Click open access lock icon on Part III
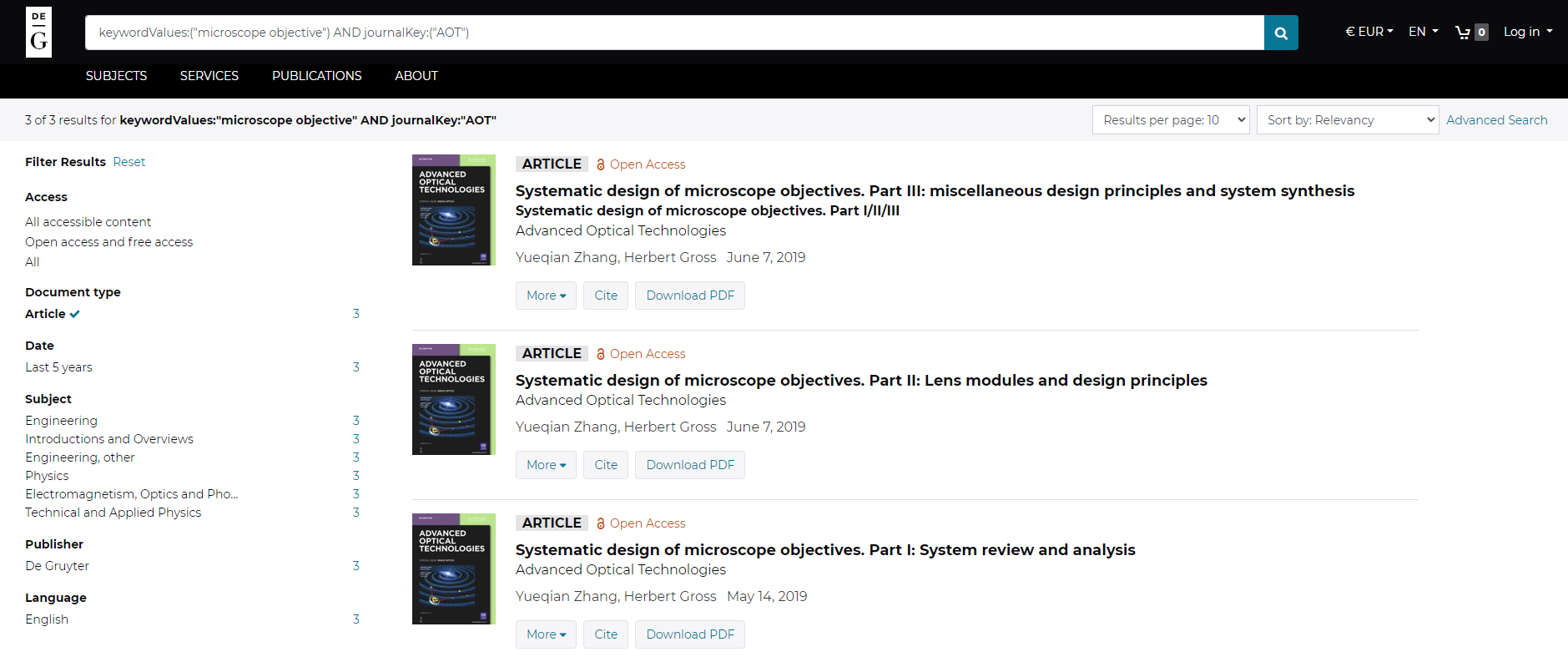 tap(601, 164)
